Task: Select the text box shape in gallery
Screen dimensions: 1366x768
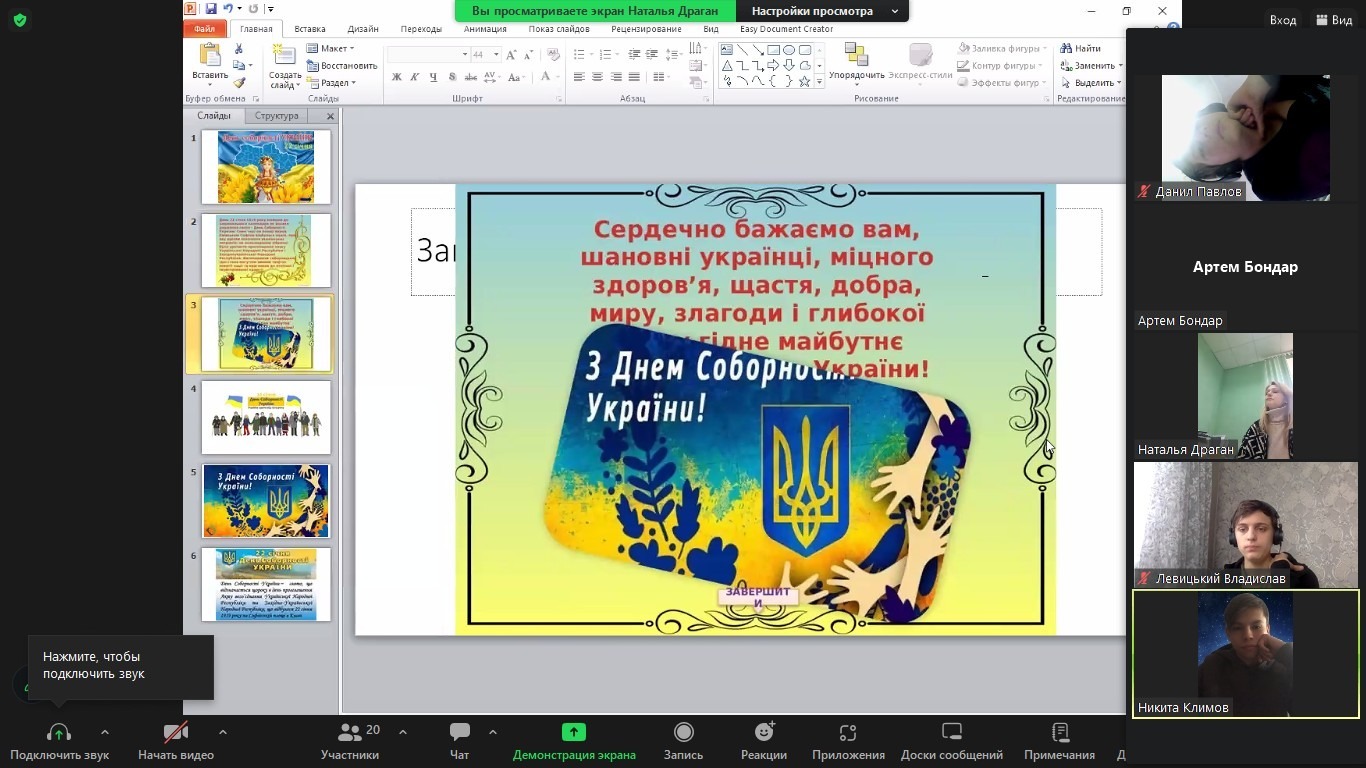Action: (727, 50)
